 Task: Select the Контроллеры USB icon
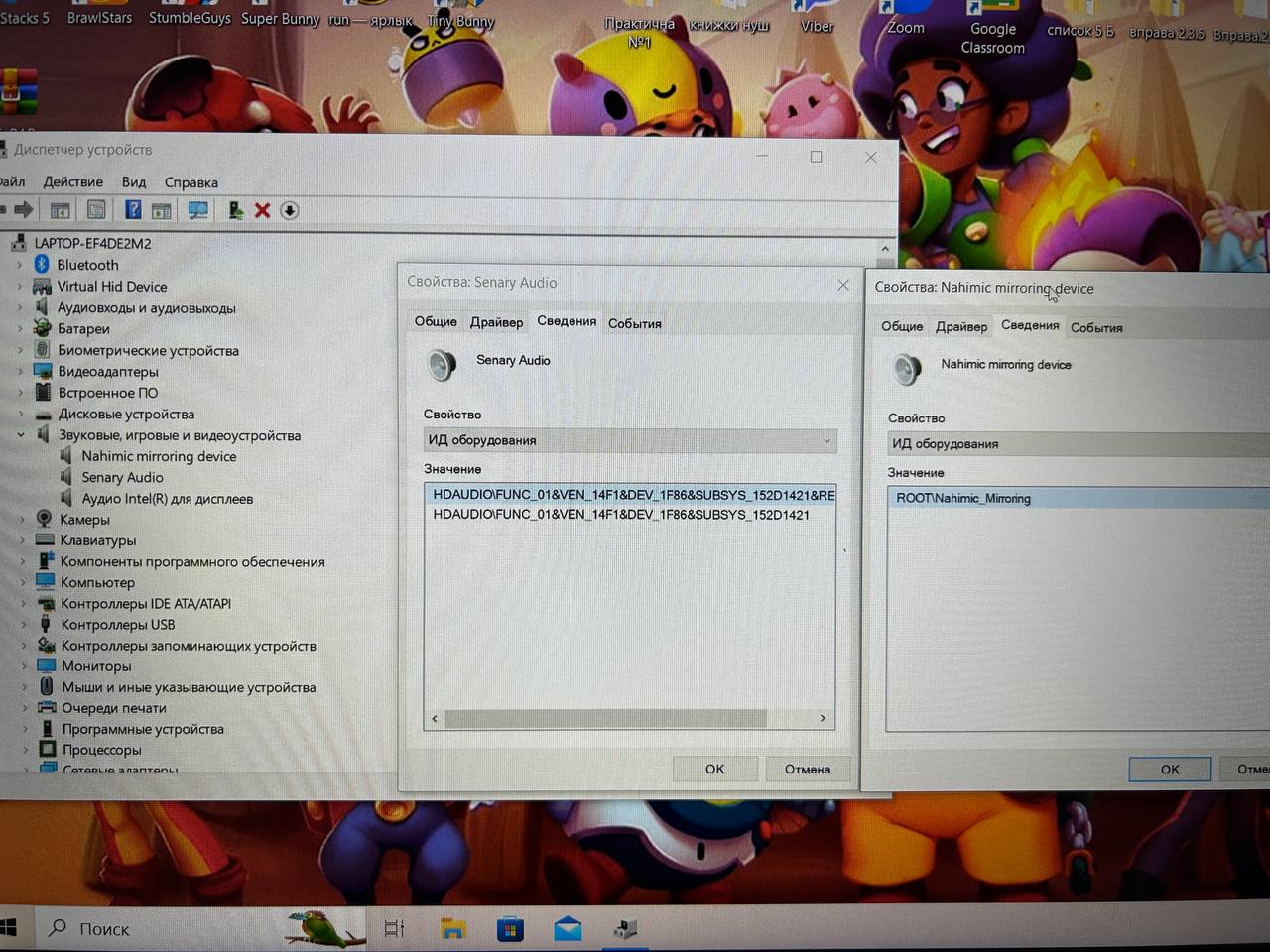click(46, 624)
